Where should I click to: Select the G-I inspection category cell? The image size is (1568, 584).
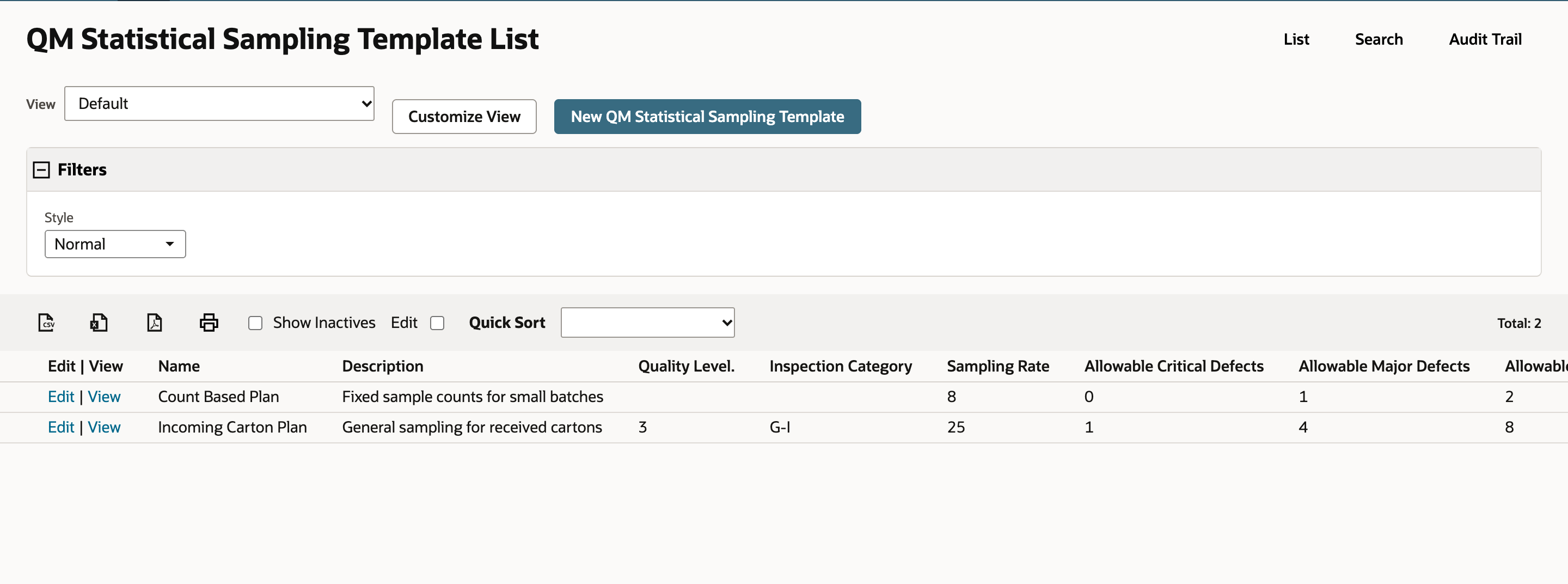780,428
